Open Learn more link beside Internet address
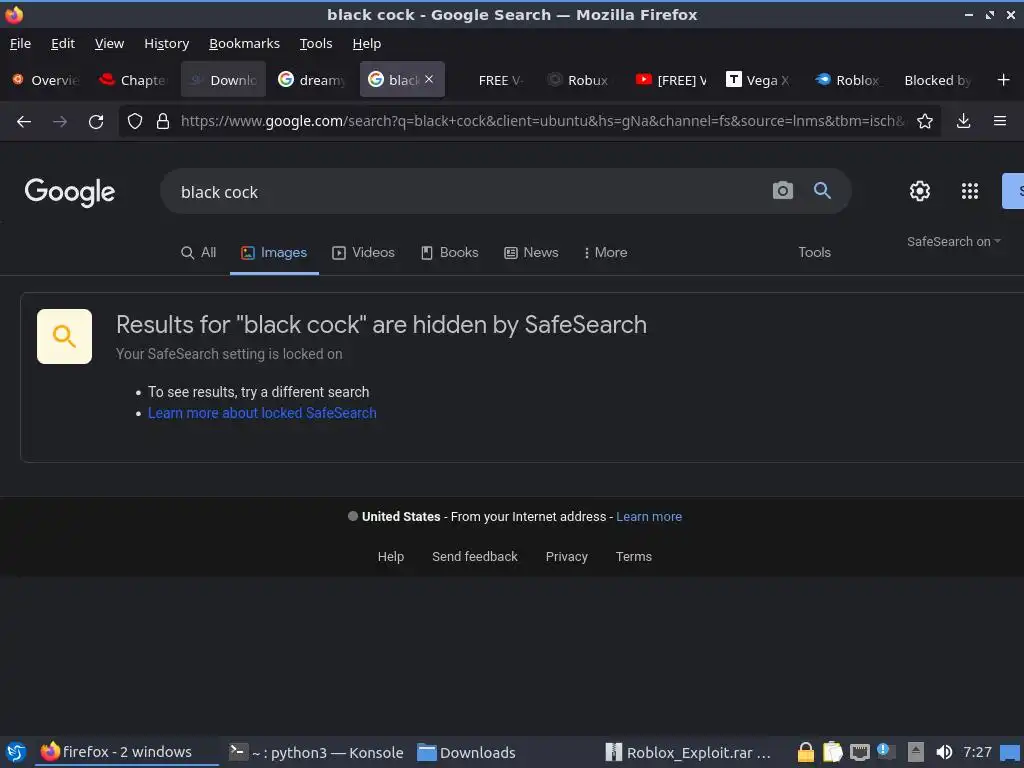This screenshot has height=768, width=1024. (648, 517)
